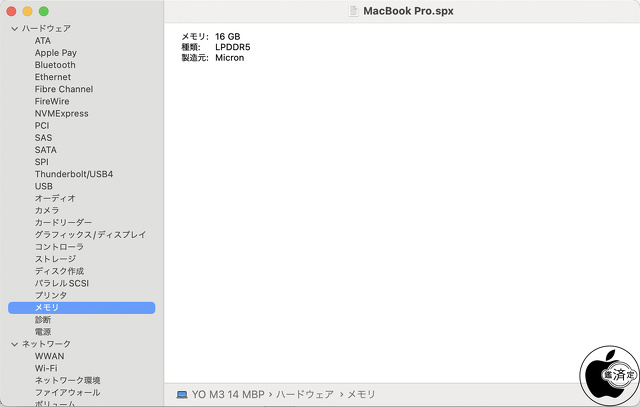This screenshot has height=407, width=640.
Task: Click the laptop icon in path bar
Action: (182, 395)
